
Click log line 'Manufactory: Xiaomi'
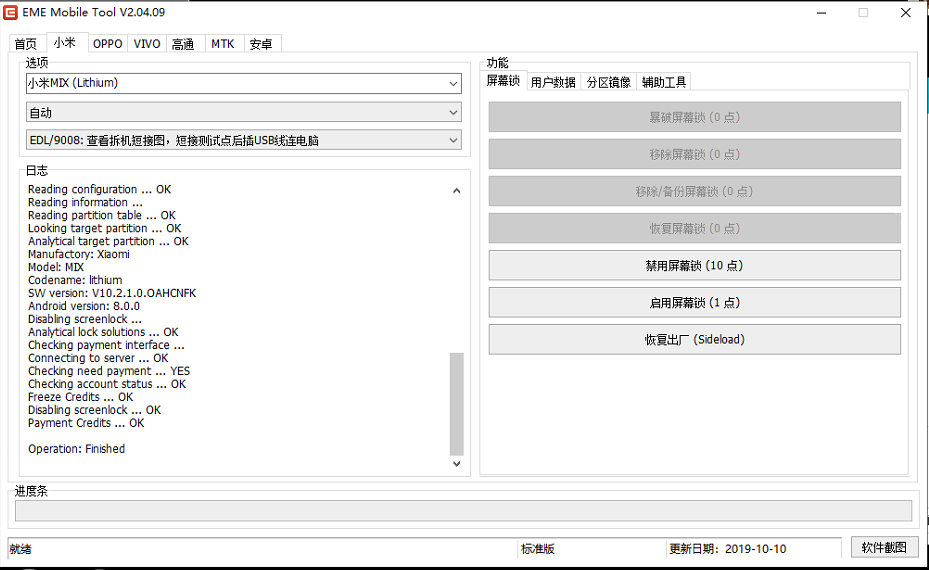click(79, 254)
